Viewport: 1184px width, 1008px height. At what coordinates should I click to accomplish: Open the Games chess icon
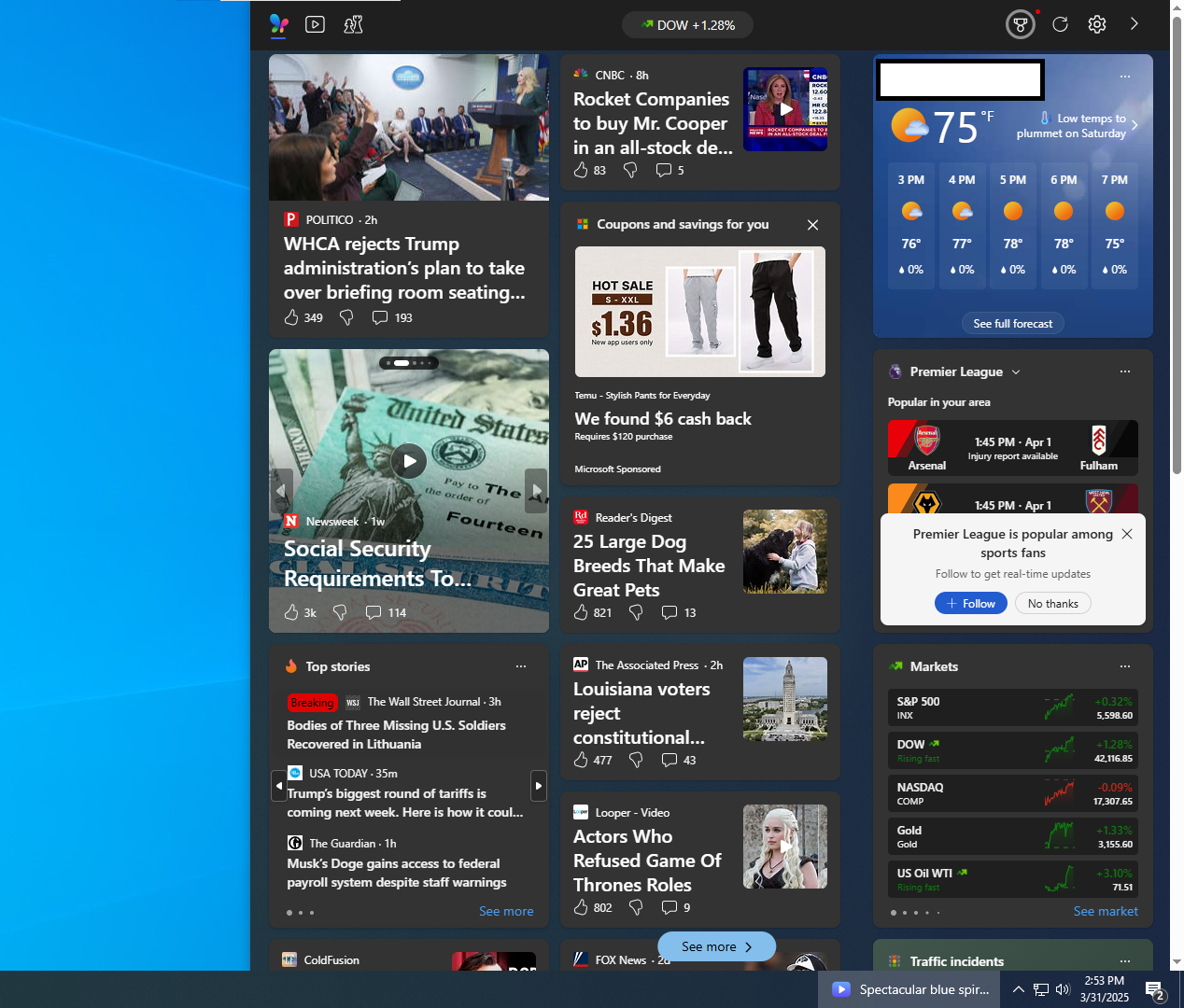pyautogui.click(x=351, y=24)
